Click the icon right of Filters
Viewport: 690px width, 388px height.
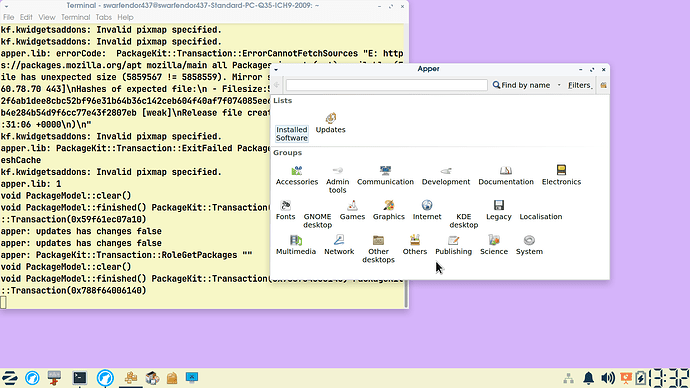pyautogui.click(x=603, y=85)
